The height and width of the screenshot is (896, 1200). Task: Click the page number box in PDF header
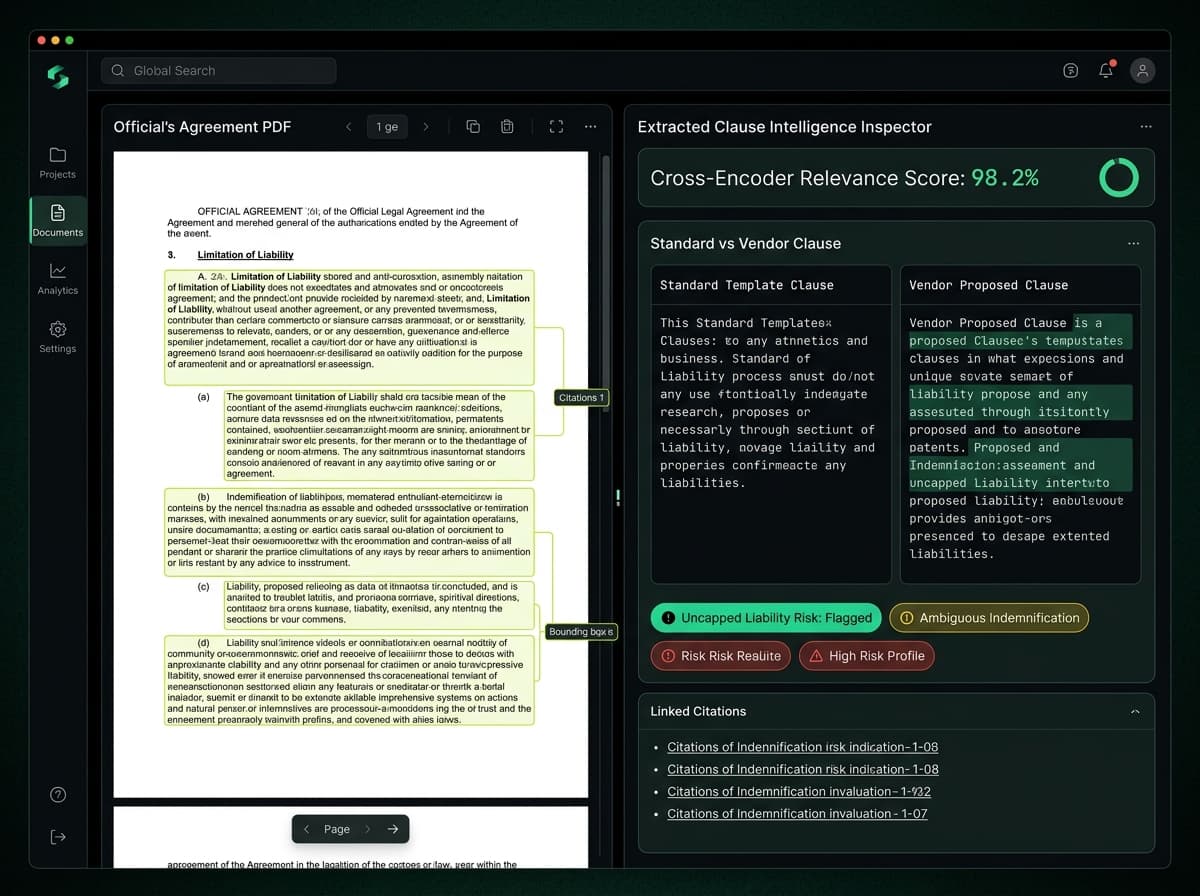387,127
